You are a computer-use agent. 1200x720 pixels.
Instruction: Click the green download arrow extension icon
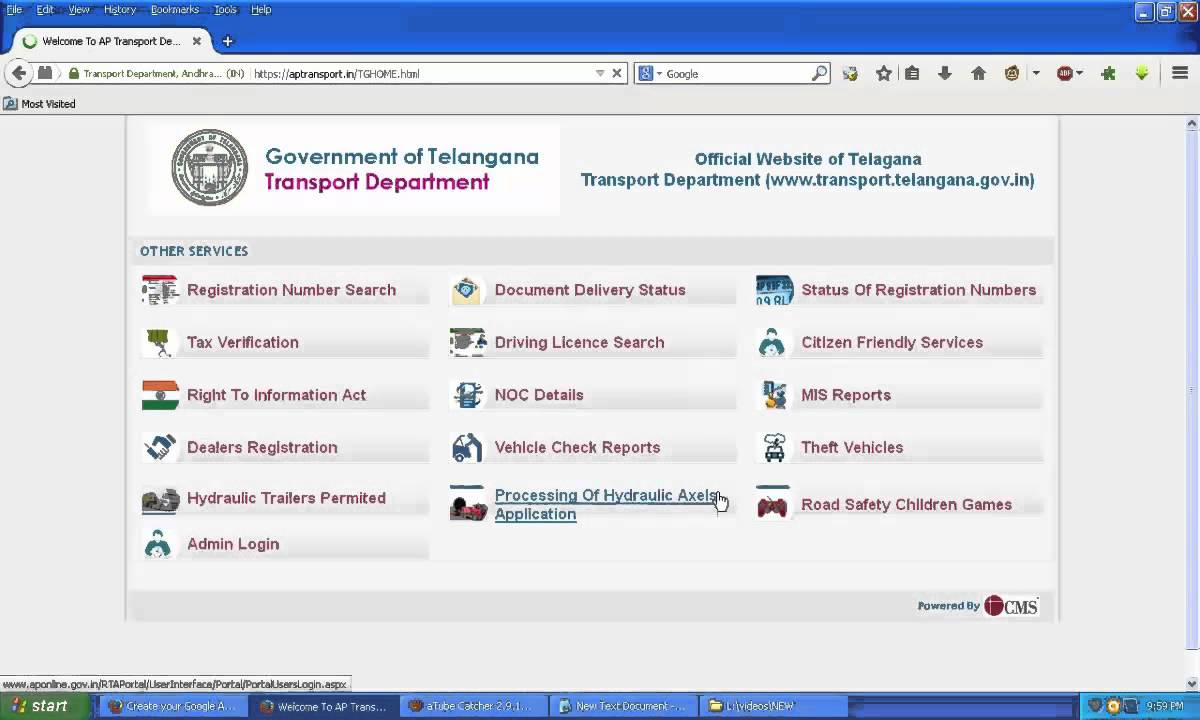tap(1142, 73)
